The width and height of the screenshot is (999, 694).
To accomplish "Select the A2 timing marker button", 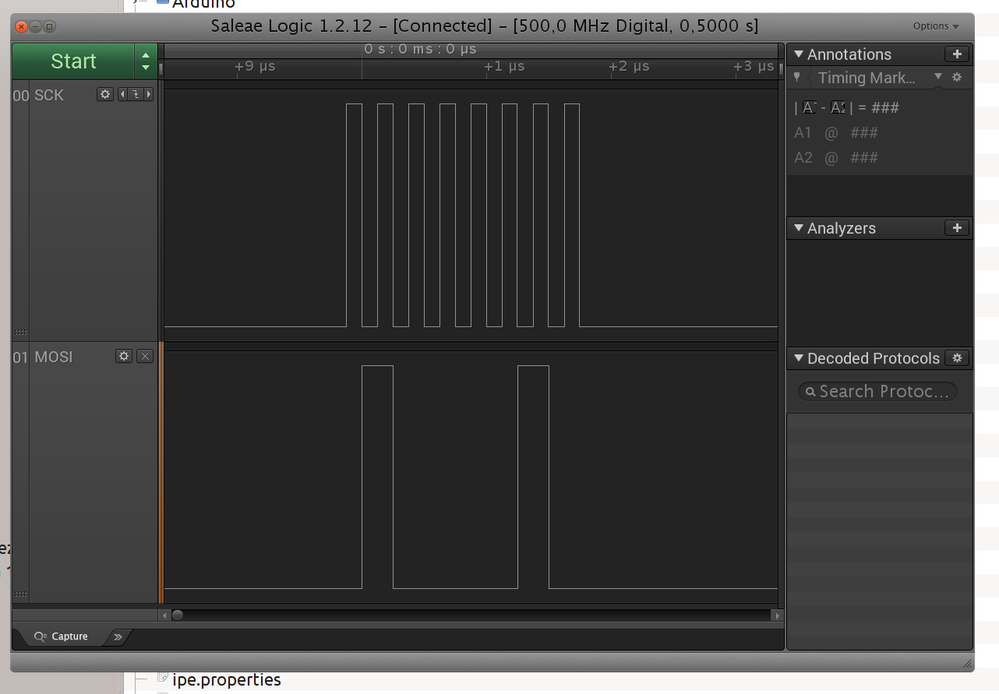I will pyautogui.click(x=838, y=108).
